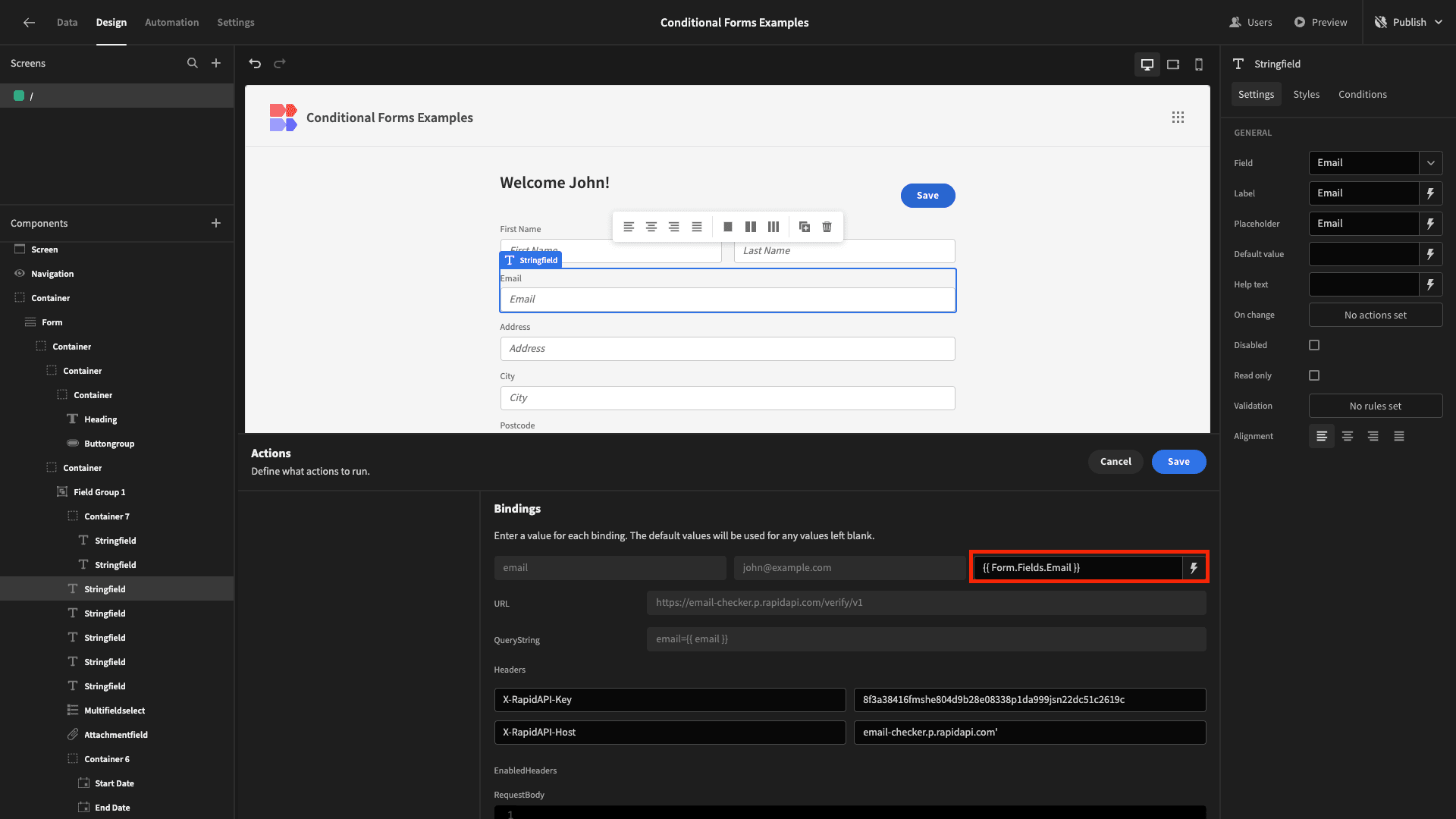Open the Label binding lightning icon
The height and width of the screenshot is (819, 1456).
1432,193
